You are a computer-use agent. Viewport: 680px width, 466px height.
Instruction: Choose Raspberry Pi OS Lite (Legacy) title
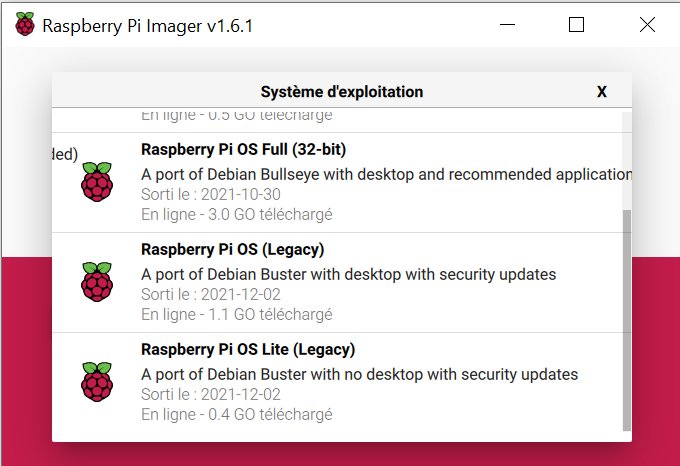click(x=248, y=349)
